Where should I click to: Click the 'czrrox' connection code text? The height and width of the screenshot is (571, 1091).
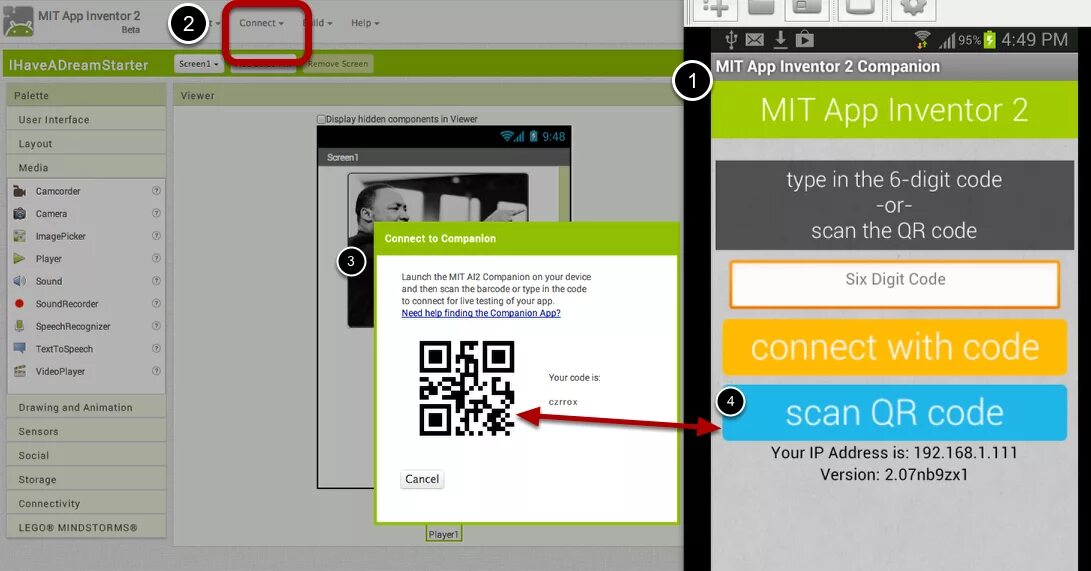point(563,402)
